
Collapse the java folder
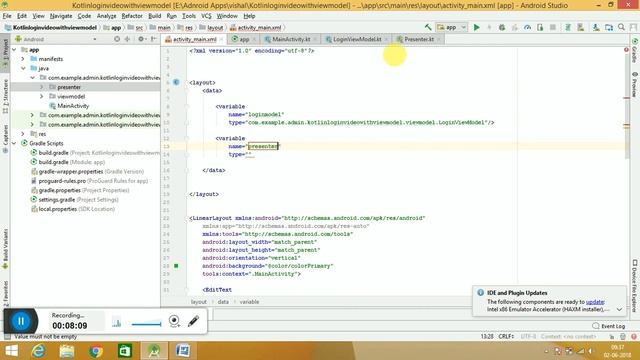pyautogui.click(x=23, y=68)
